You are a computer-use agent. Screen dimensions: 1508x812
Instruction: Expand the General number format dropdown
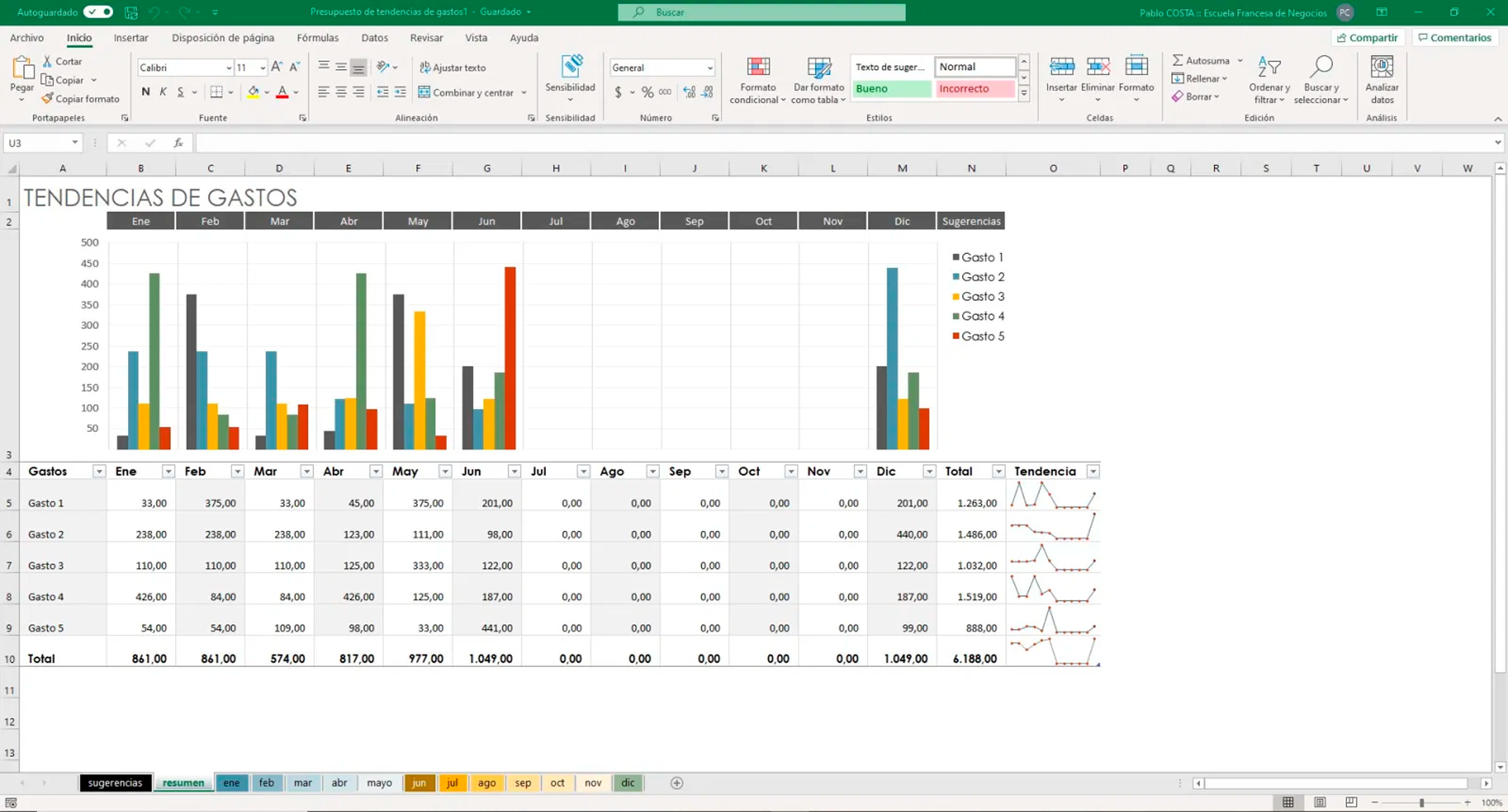tap(709, 68)
